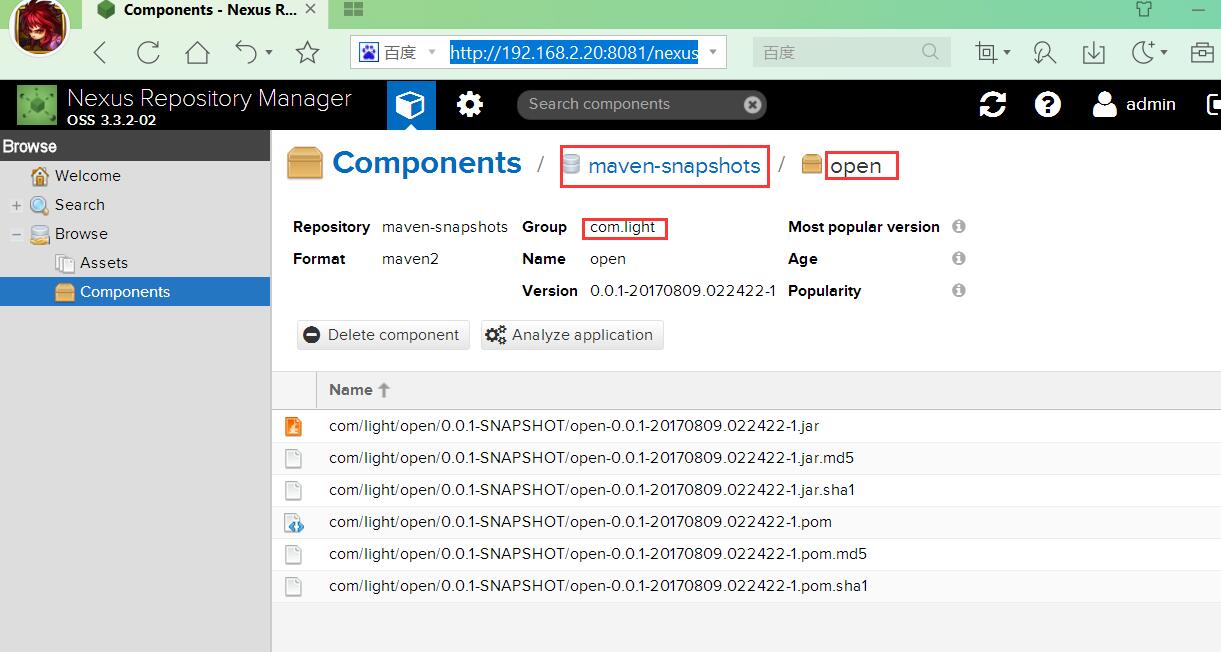Click the Analyze application button
The image size is (1221, 652).
point(572,335)
